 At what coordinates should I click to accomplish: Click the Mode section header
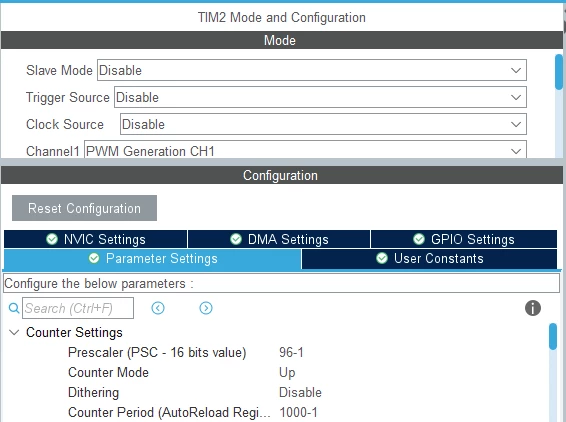(282, 40)
